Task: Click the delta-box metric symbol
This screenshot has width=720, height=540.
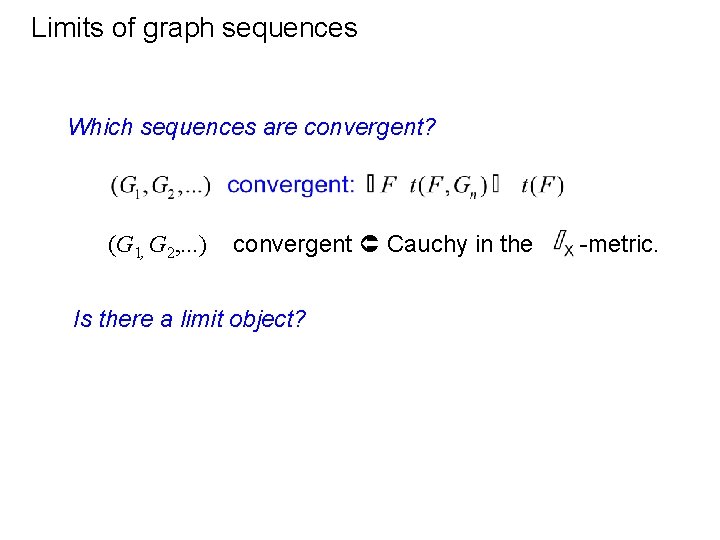Action: (563, 243)
